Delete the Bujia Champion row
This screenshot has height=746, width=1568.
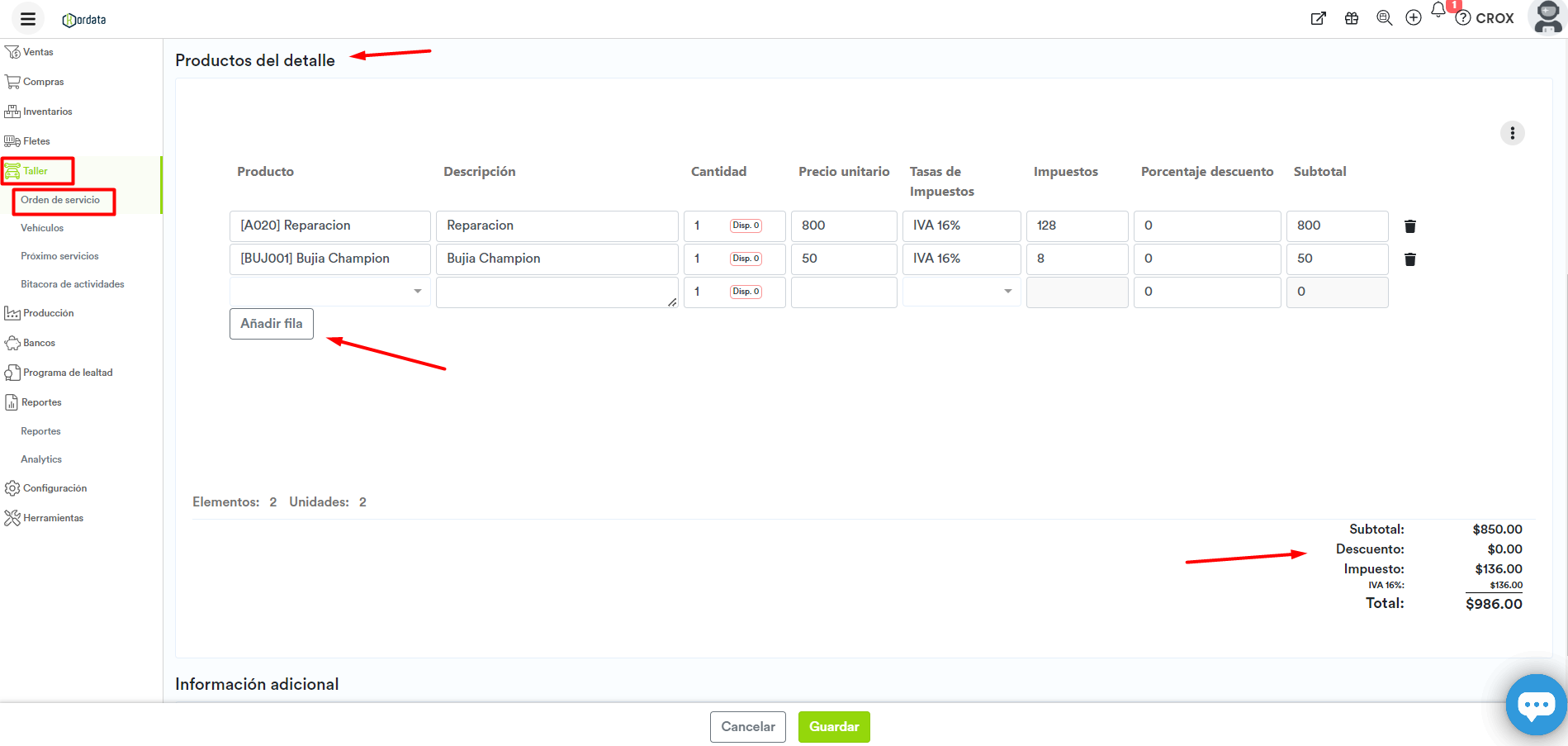1410,259
